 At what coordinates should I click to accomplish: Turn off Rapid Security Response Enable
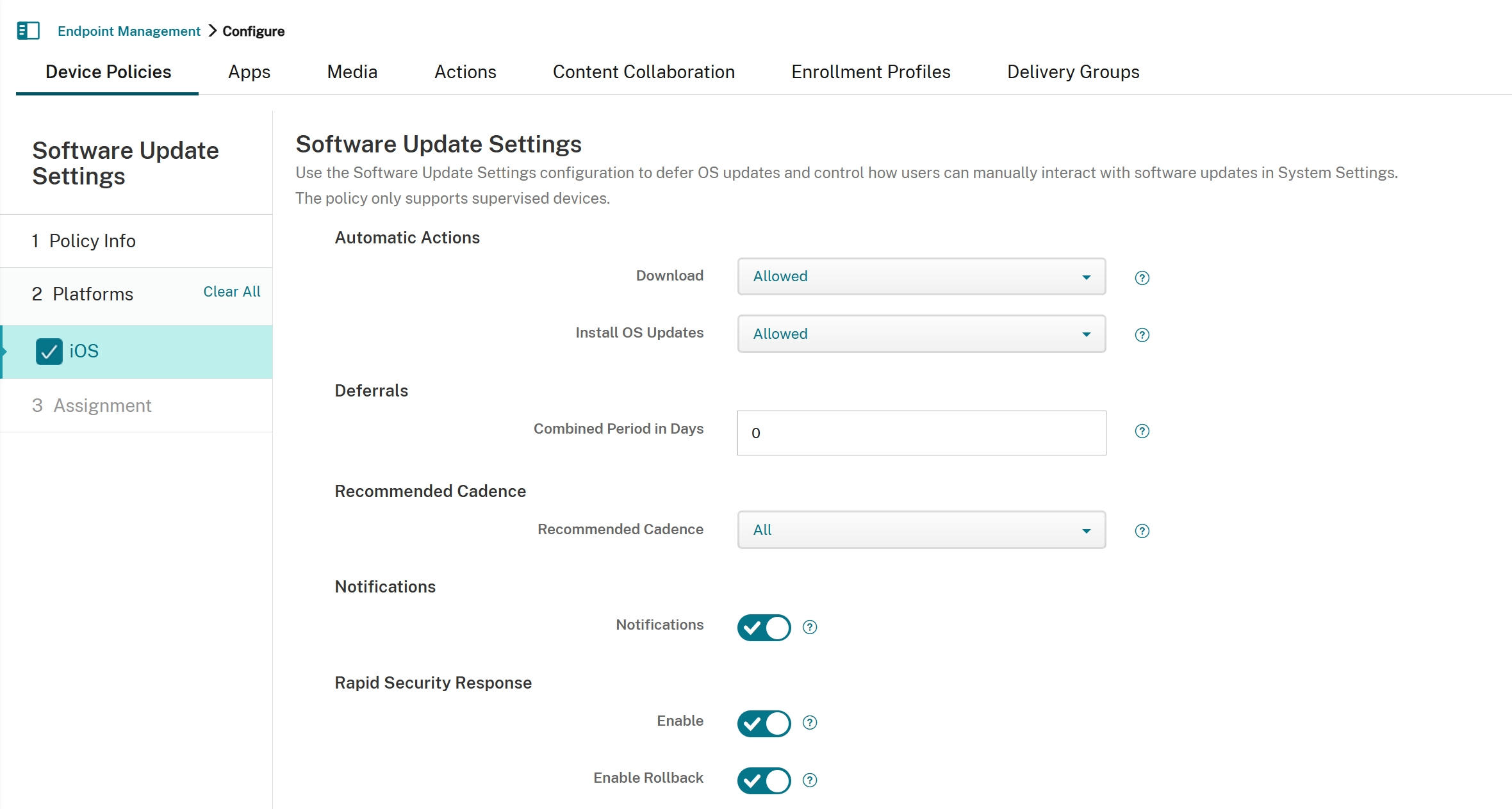click(x=762, y=724)
